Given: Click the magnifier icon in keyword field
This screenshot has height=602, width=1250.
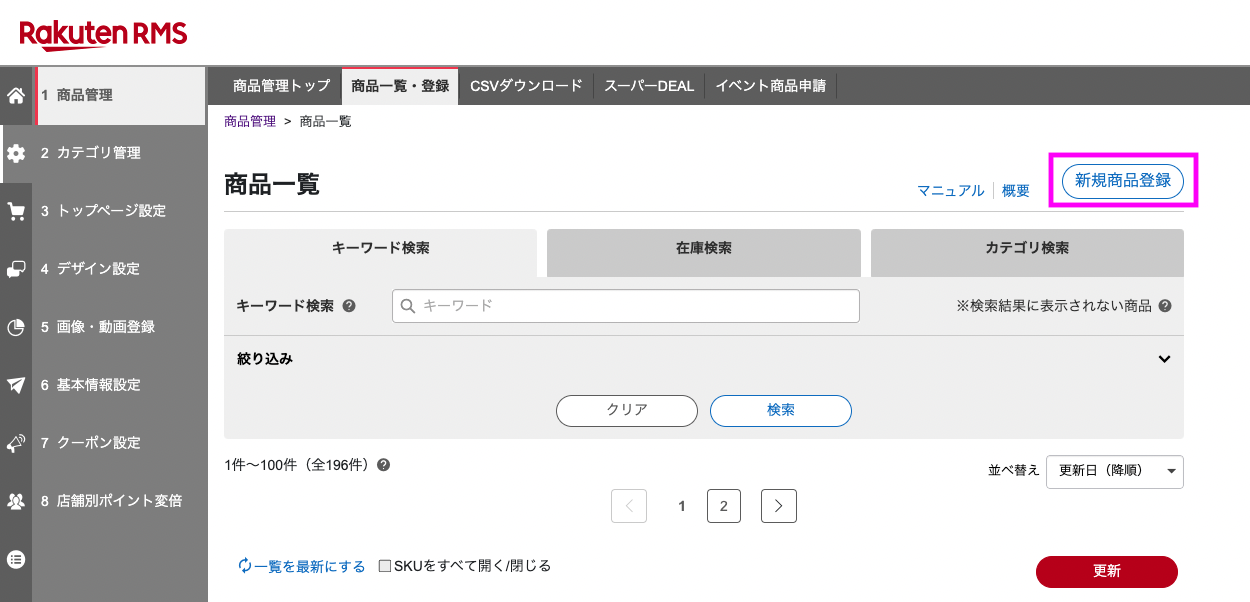Looking at the screenshot, I should coord(408,306).
